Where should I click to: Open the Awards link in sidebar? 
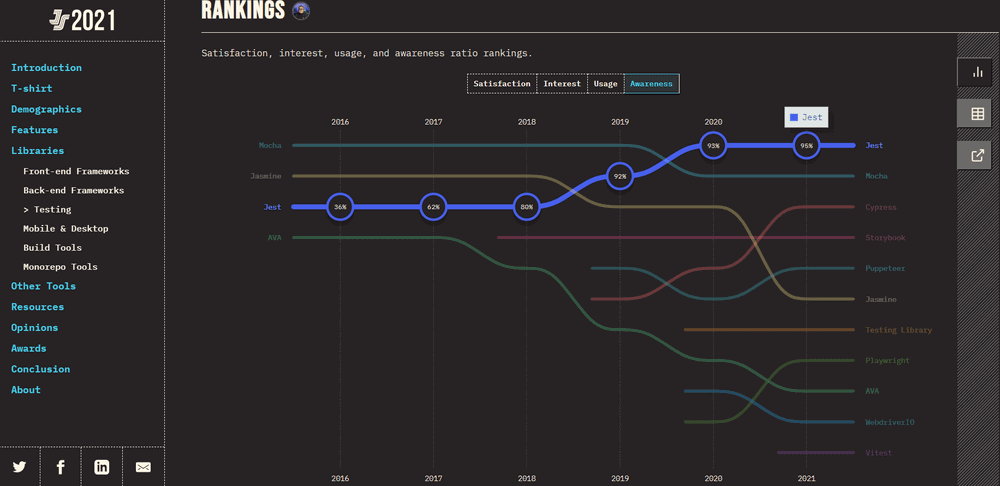coord(28,348)
